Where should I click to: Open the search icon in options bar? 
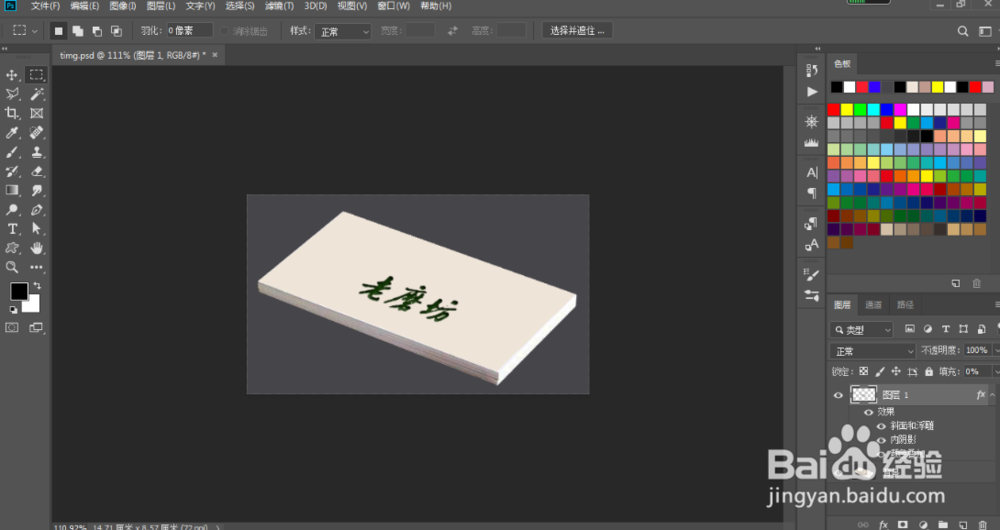coord(962,31)
